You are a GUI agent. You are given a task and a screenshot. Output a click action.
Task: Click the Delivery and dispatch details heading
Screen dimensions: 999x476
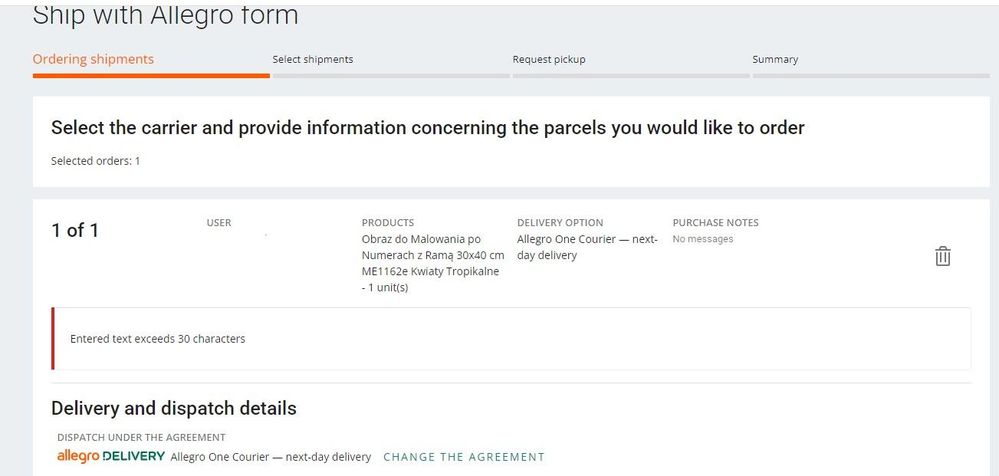click(x=174, y=408)
